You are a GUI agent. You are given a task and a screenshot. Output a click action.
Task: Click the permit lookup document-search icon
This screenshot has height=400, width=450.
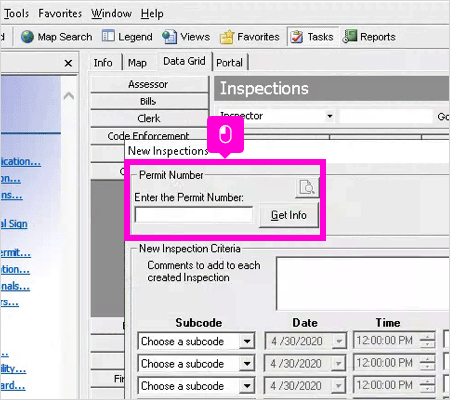pos(307,187)
